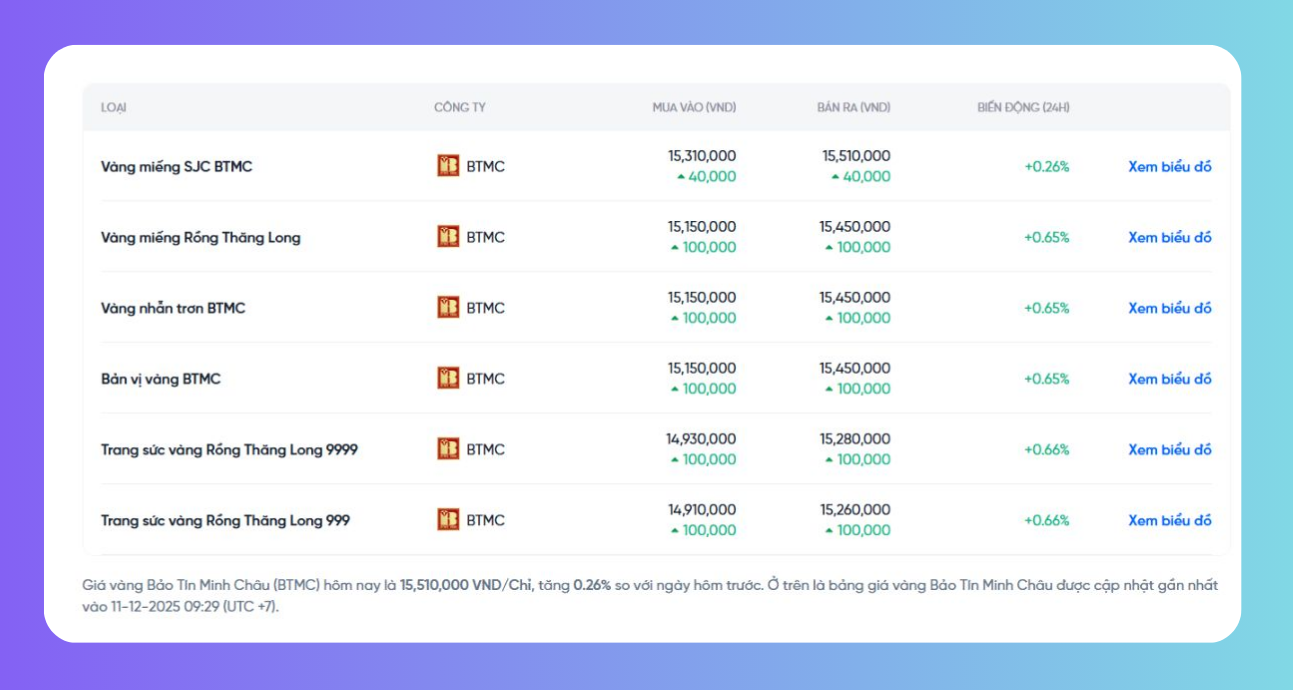
Task: Click BTMC logo for Trang sức Rồng Thăng Long 999
Action: coord(448,520)
